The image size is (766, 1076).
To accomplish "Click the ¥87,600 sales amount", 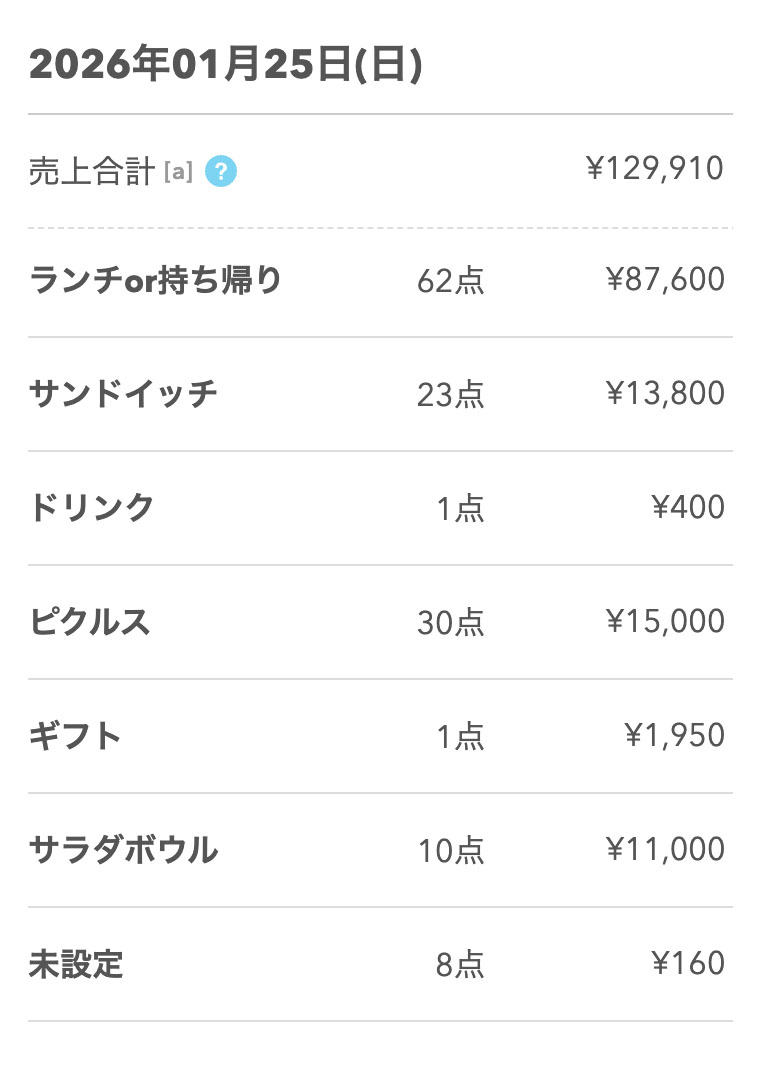I will (665, 279).
